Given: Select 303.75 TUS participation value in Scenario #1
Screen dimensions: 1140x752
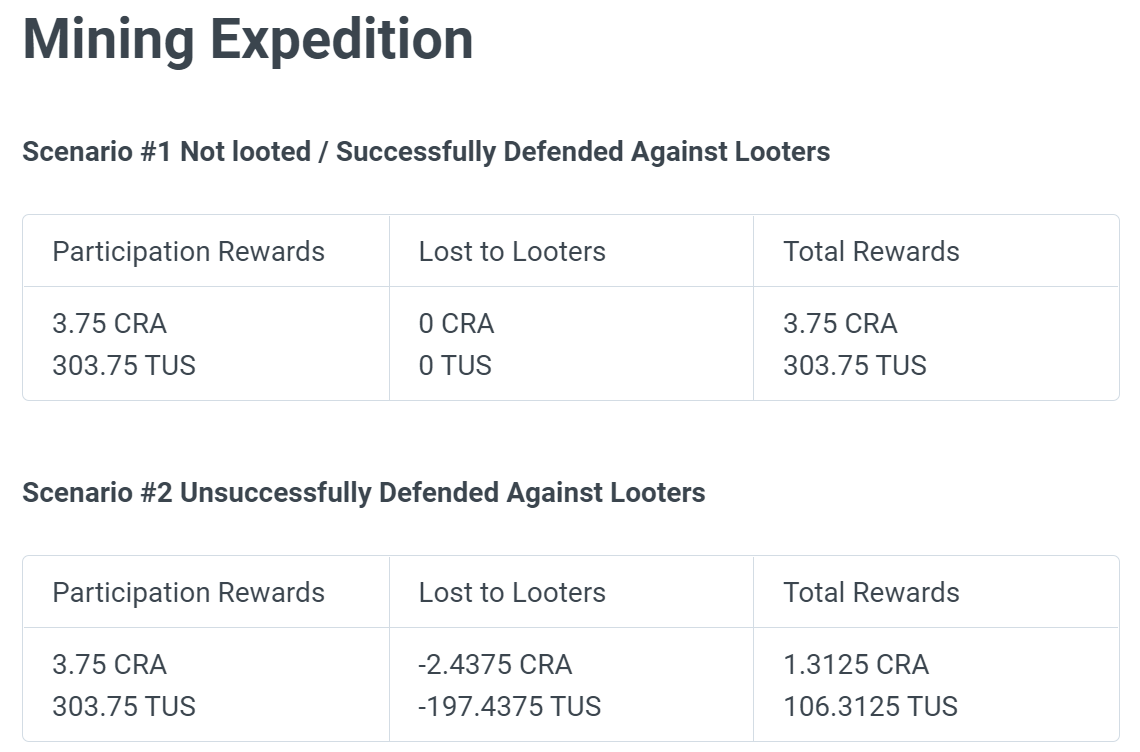Looking at the screenshot, I should tap(124, 365).
